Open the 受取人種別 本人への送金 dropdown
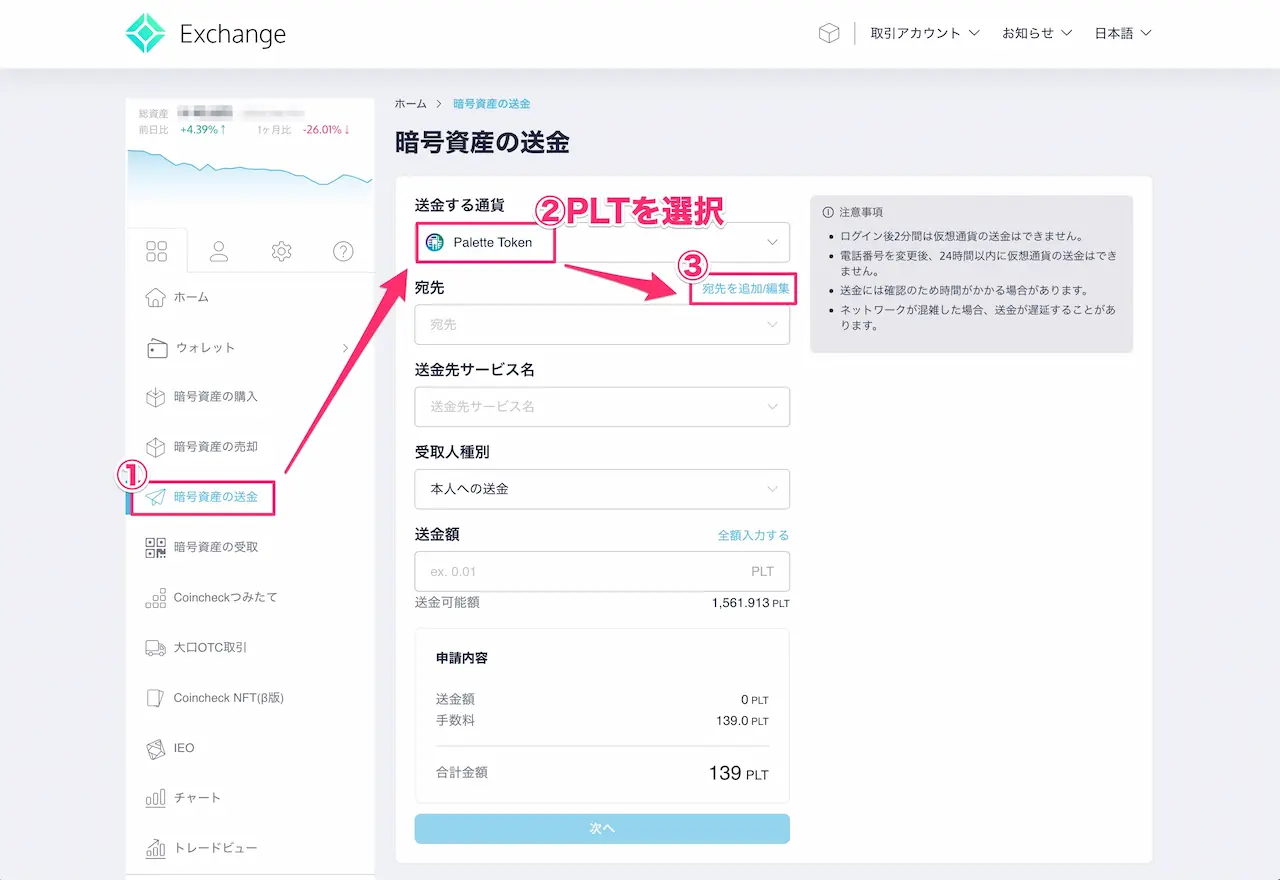1280x880 pixels. click(602, 489)
